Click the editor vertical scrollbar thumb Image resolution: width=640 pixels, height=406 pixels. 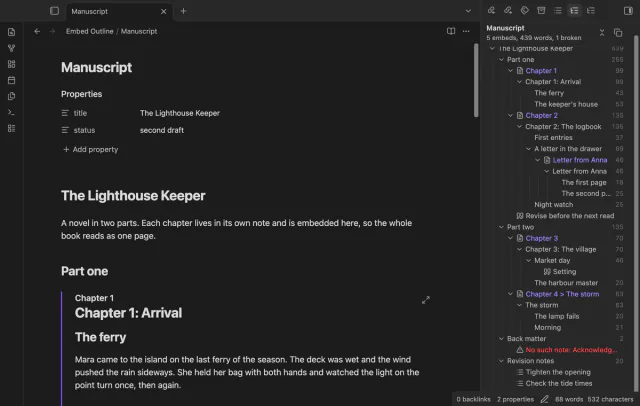[x=476, y=80]
